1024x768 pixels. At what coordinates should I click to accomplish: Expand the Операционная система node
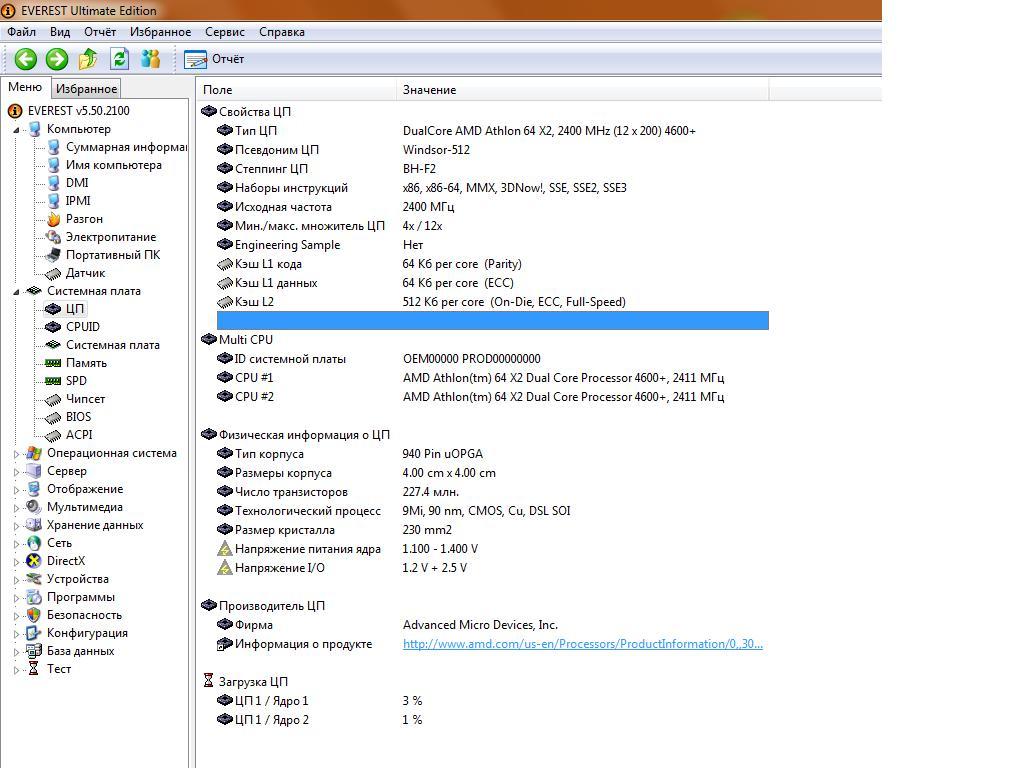point(16,453)
